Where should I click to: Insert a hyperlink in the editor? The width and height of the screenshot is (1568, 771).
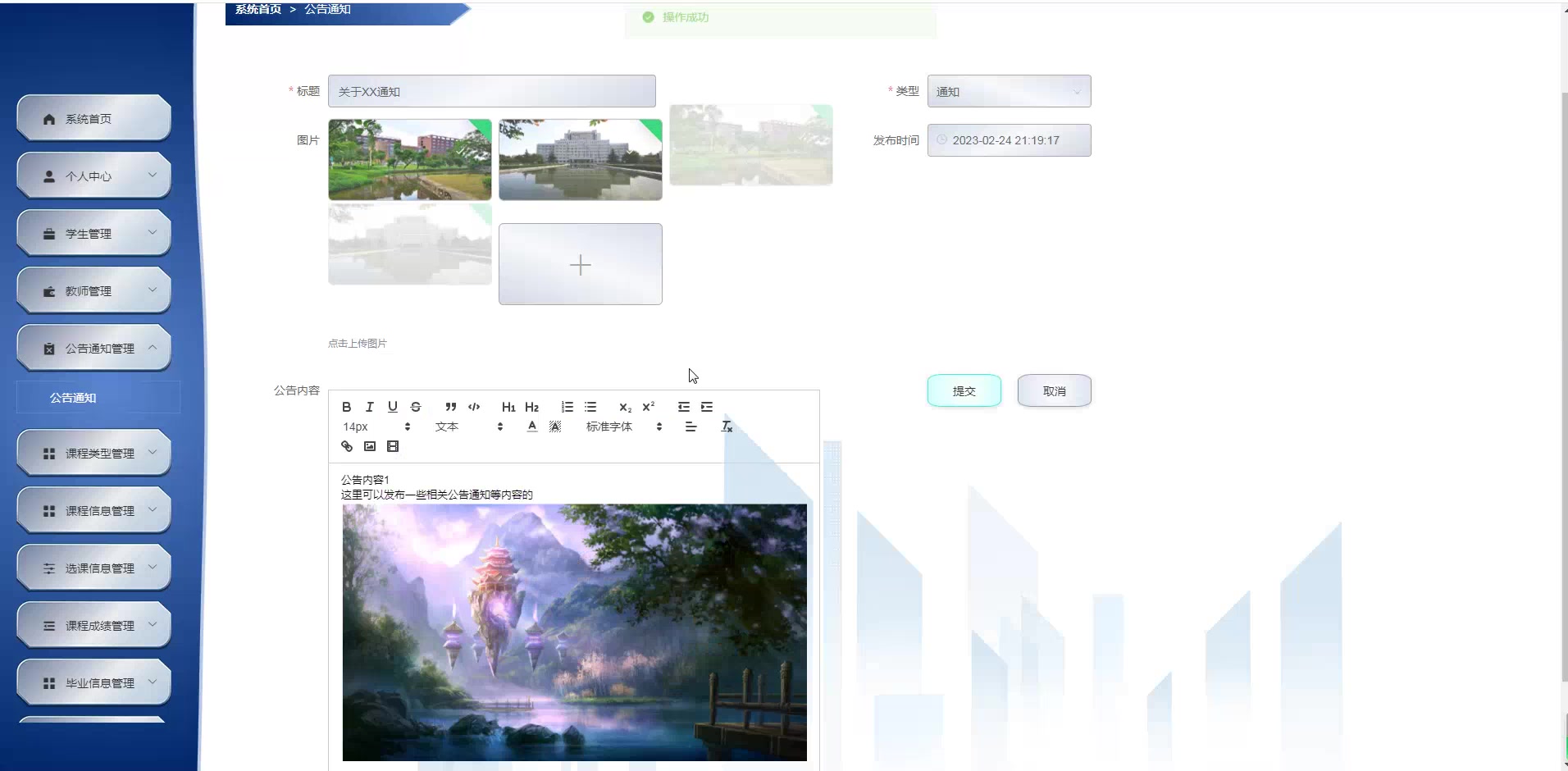[347, 446]
